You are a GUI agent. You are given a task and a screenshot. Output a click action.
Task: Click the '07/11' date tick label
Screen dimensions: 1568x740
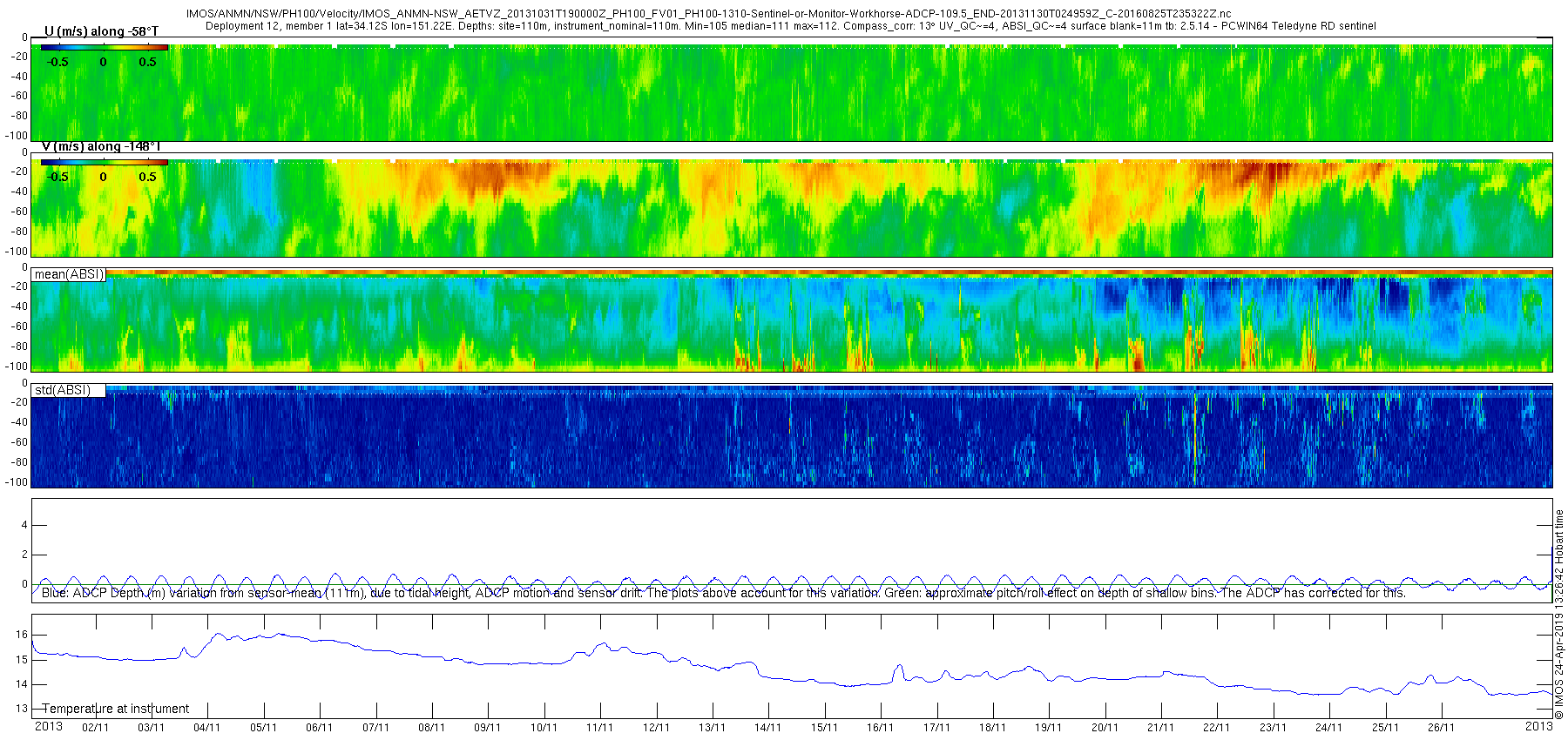coord(375,728)
